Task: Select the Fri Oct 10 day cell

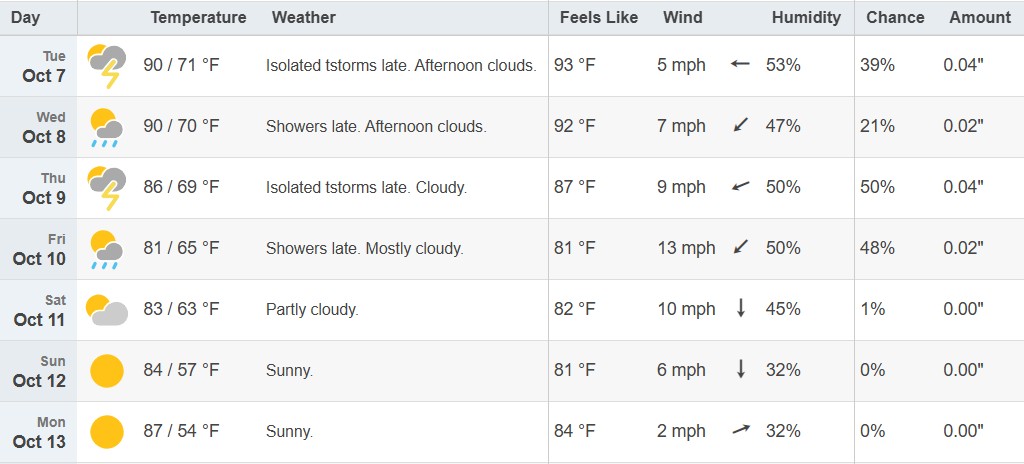Action: click(40, 249)
